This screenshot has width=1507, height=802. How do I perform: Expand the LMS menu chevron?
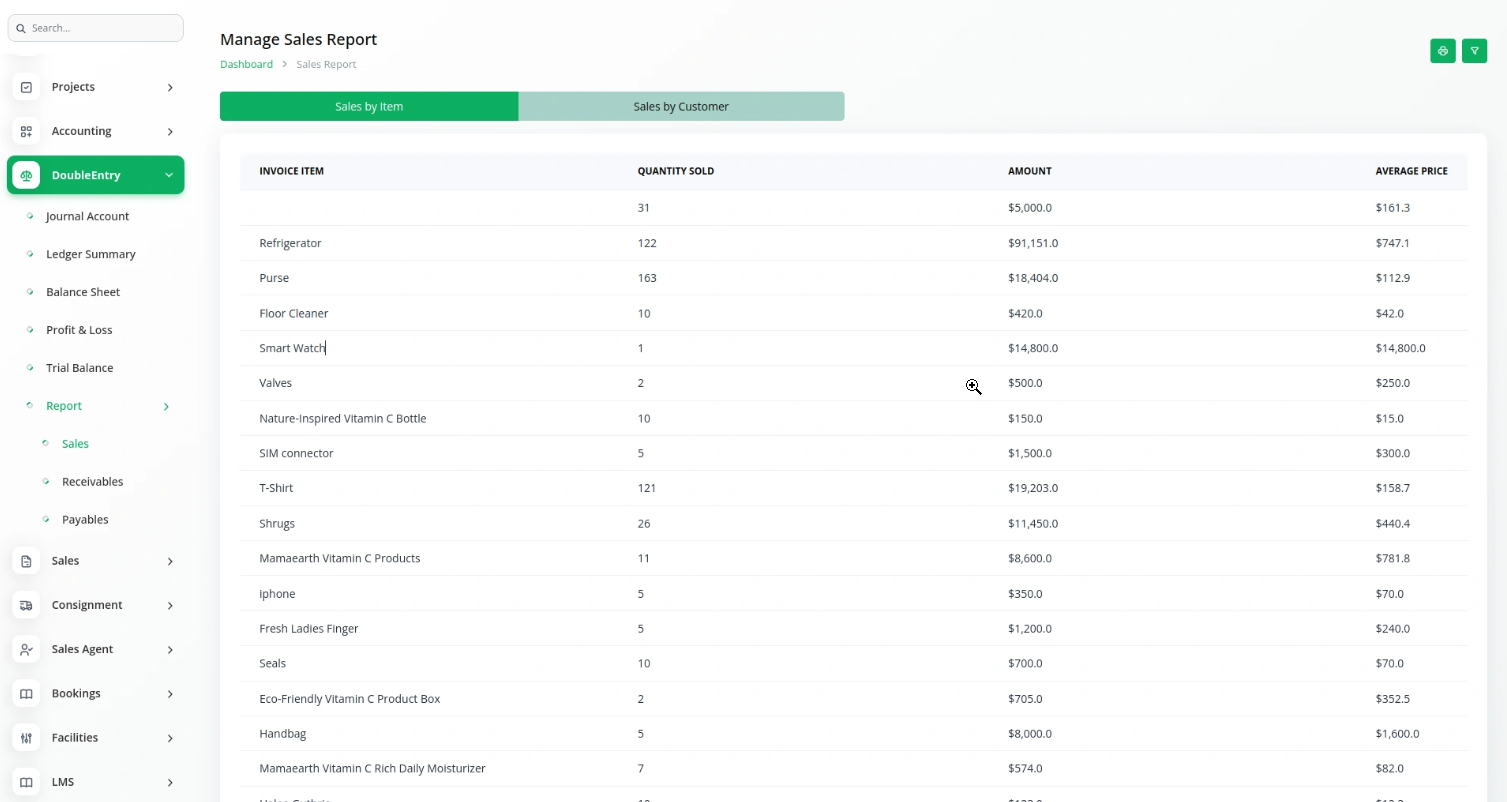click(x=170, y=782)
